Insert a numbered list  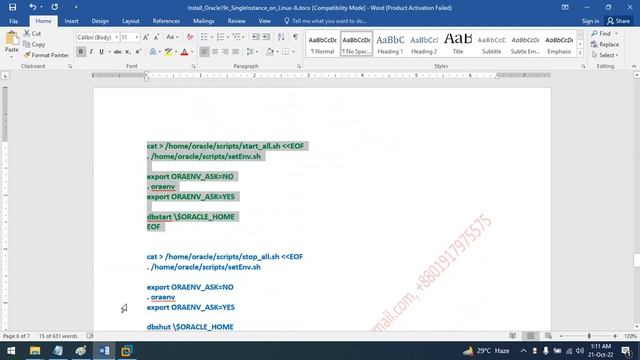coord(220,37)
